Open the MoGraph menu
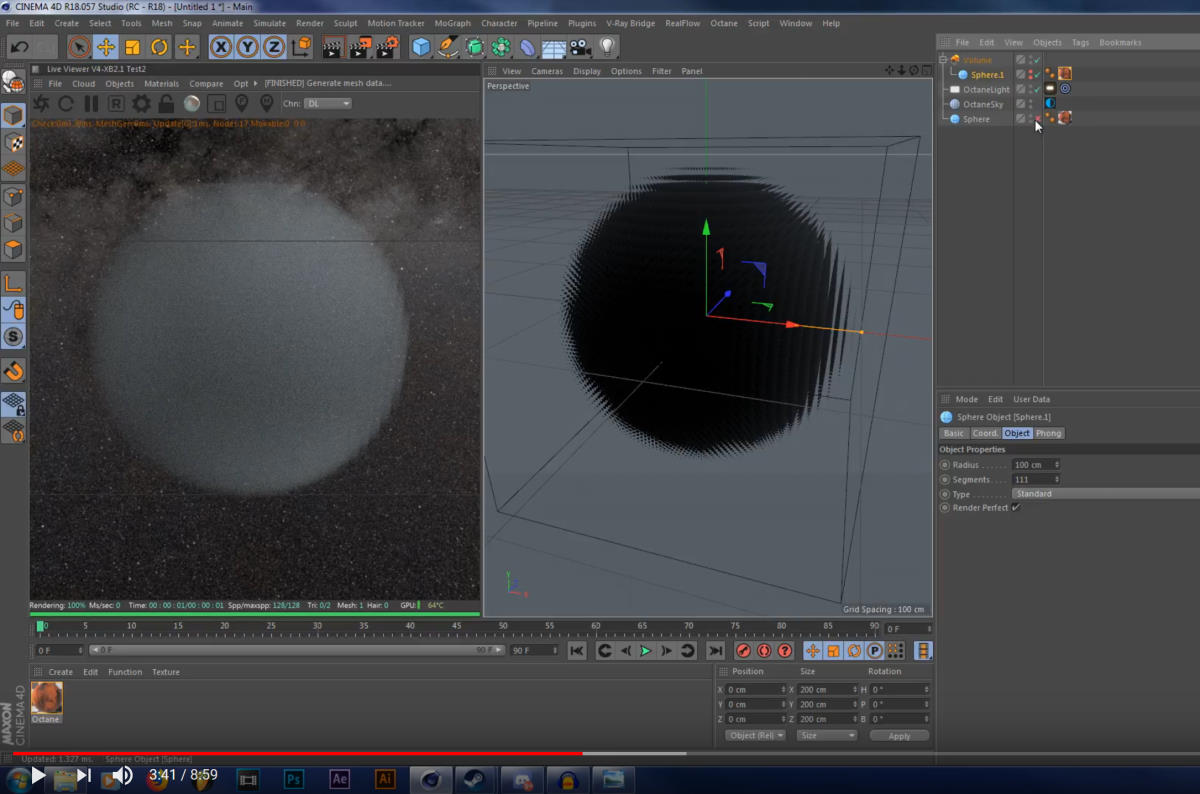 (452, 23)
